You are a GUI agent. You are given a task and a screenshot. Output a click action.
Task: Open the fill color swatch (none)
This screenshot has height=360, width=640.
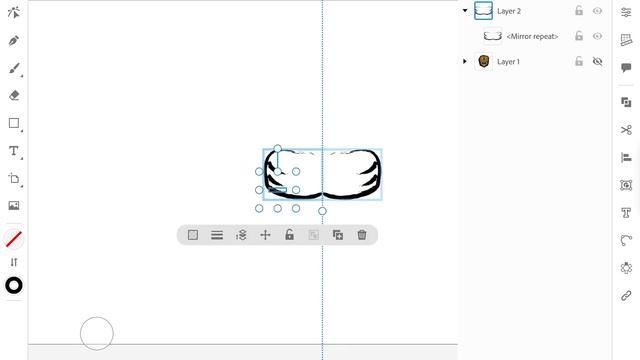13,239
